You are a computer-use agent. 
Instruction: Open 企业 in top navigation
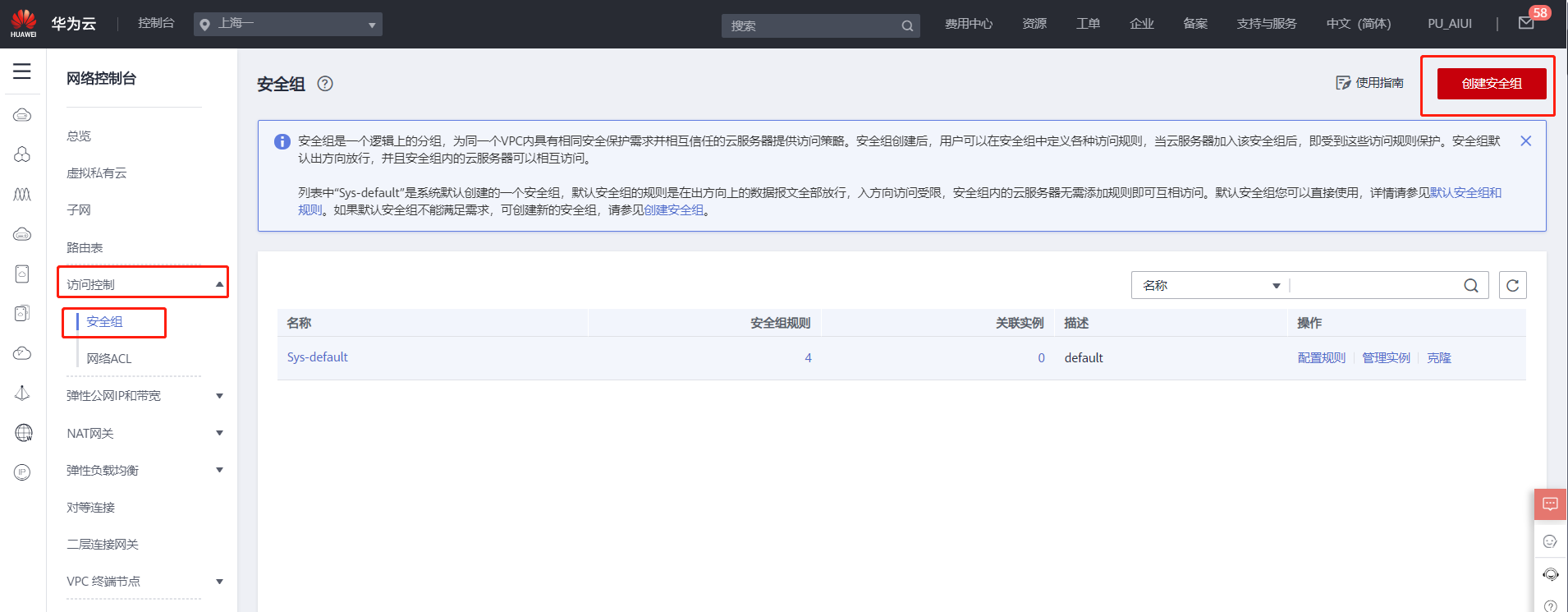pos(1142,24)
